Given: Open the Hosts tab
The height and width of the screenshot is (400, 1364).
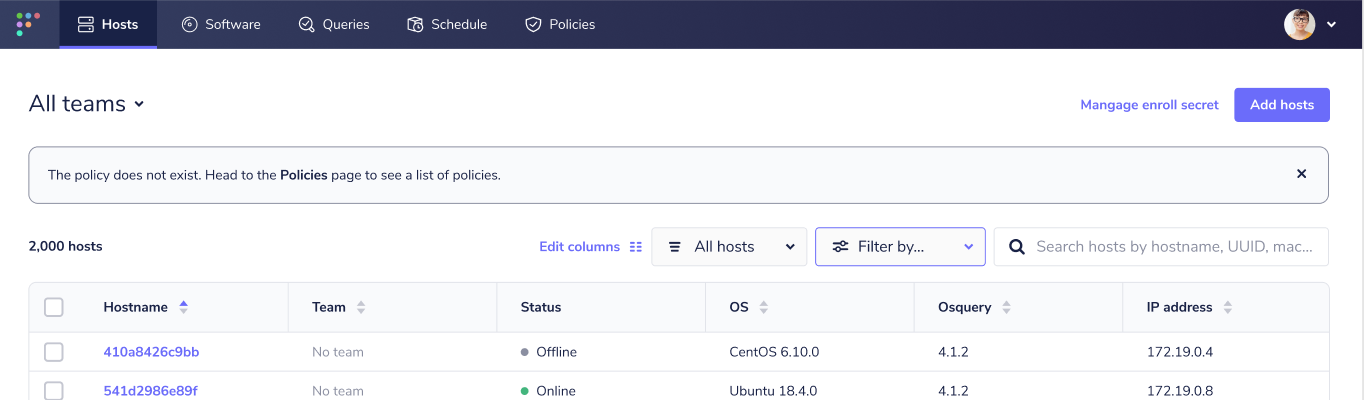Looking at the screenshot, I should pos(108,24).
